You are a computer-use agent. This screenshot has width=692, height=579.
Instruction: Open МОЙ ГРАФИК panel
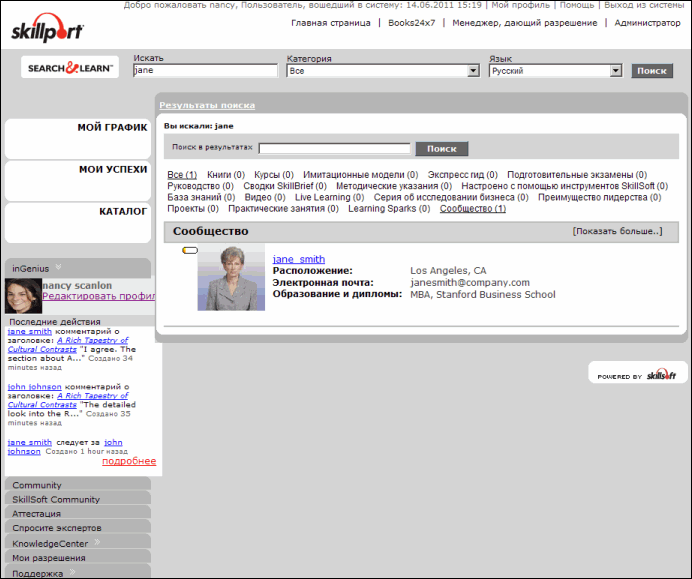[x=78, y=139]
